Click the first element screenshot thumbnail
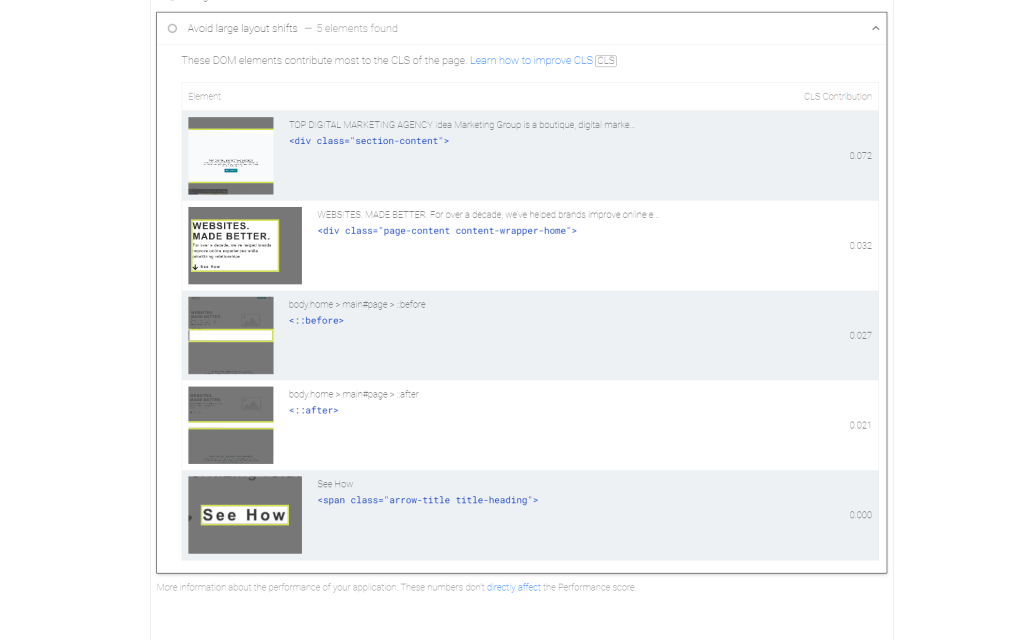1024x640 pixels. [x=230, y=155]
